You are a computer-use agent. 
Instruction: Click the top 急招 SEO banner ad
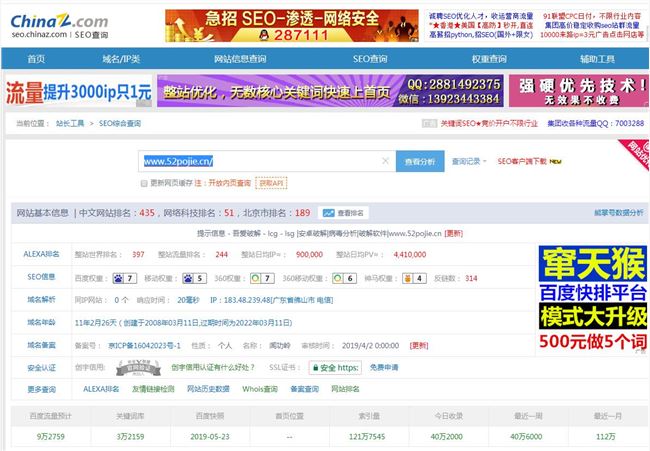pos(292,26)
